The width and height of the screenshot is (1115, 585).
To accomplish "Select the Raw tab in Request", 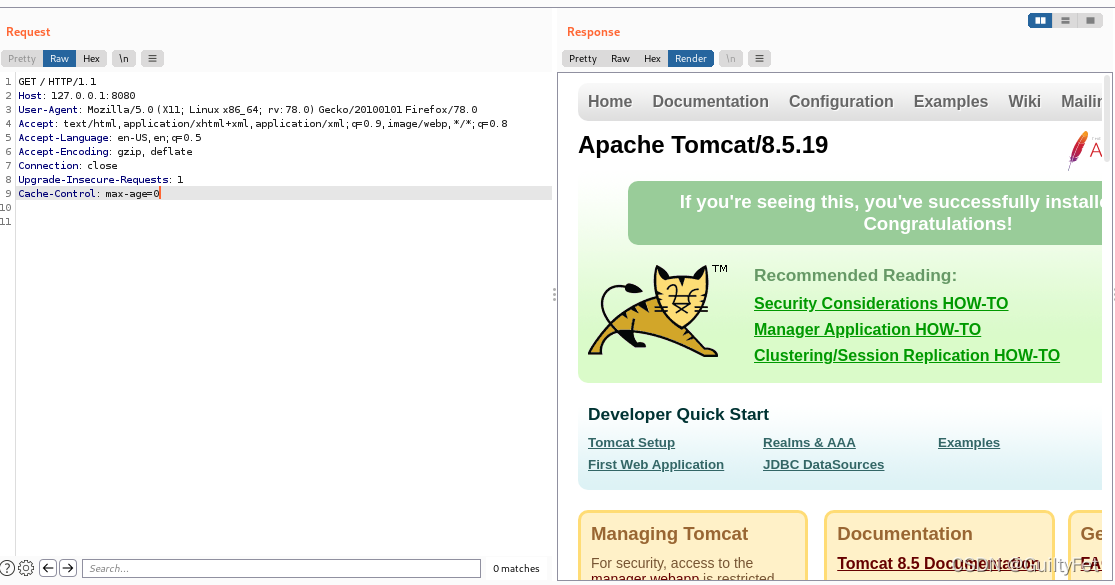I will coord(60,58).
